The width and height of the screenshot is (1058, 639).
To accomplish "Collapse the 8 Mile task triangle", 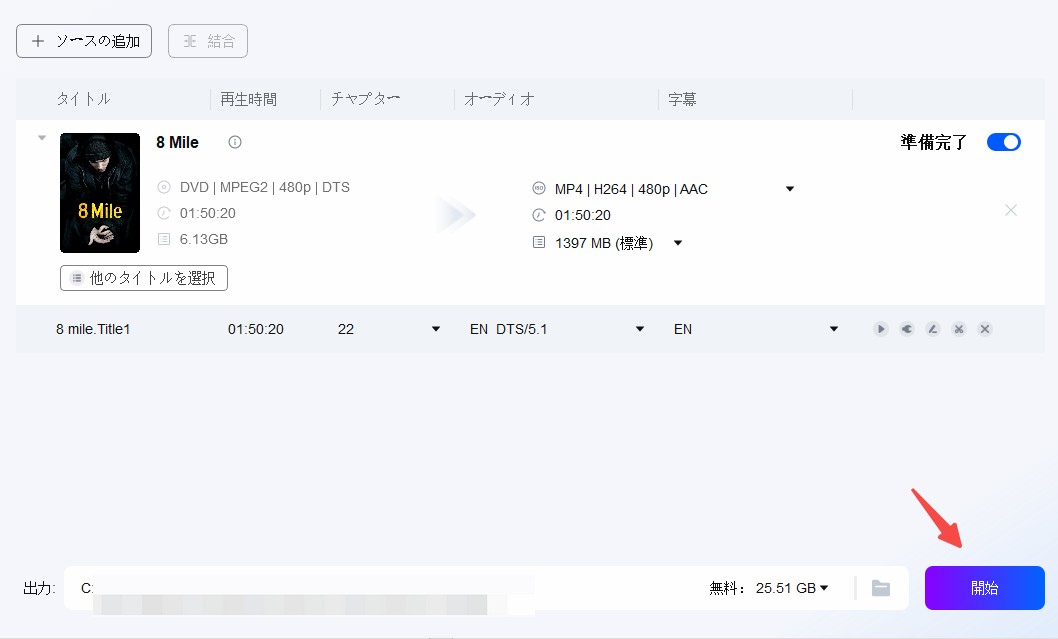I will click(x=42, y=138).
